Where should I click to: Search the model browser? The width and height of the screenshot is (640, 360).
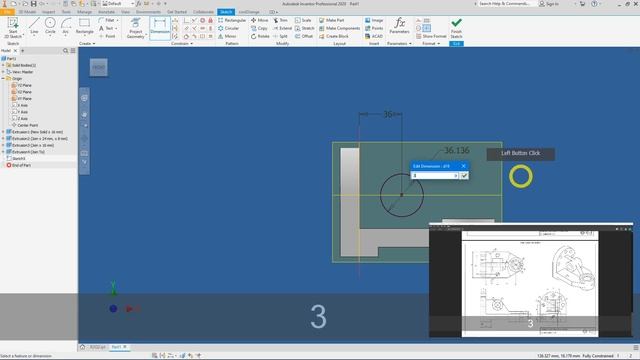tap(65, 51)
